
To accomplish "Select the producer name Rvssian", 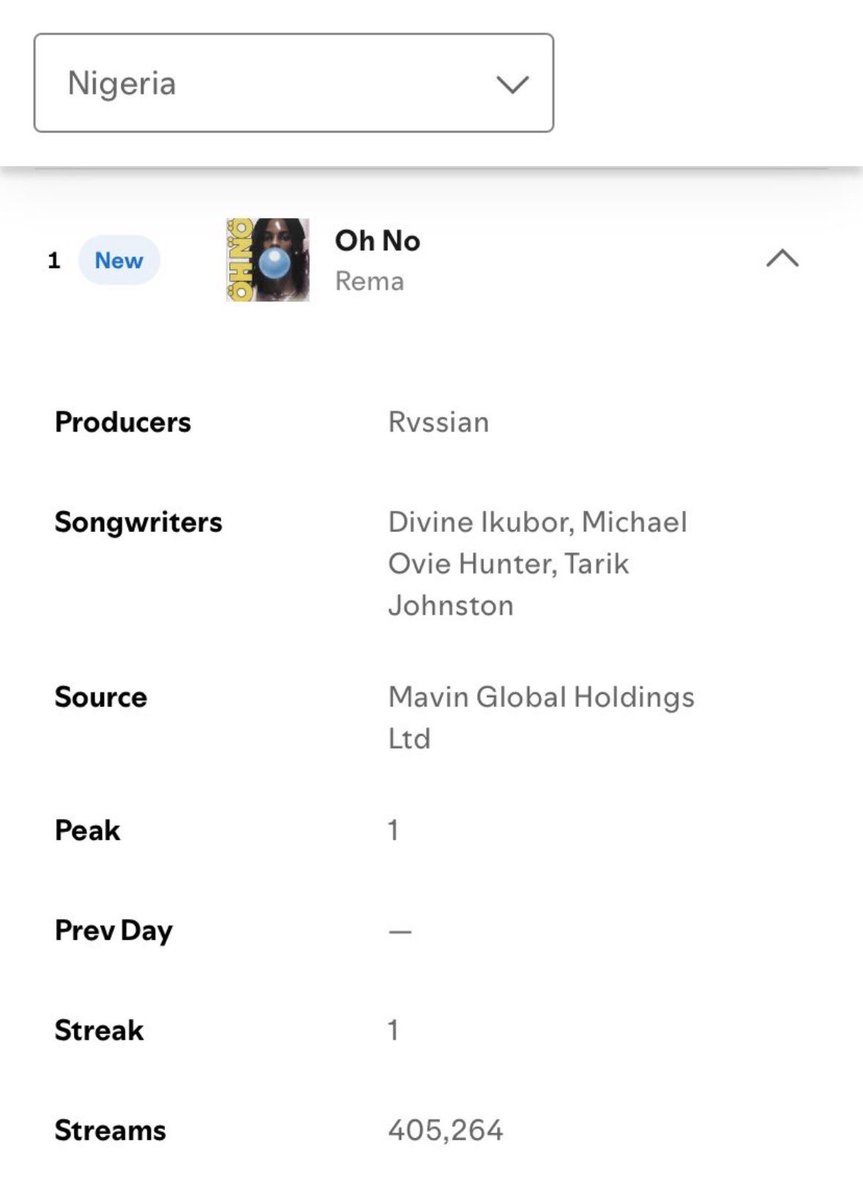I will (x=438, y=422).
